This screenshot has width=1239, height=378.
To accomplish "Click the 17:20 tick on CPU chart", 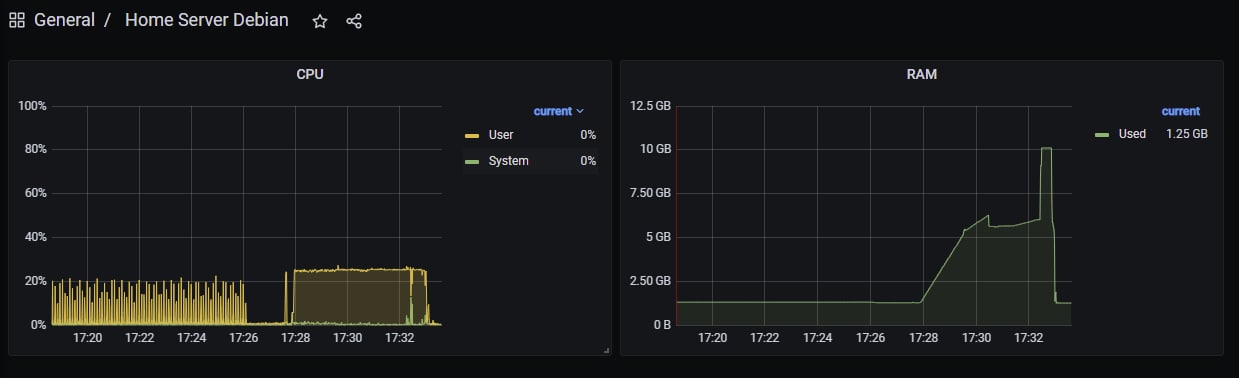I will click(88, 338).
